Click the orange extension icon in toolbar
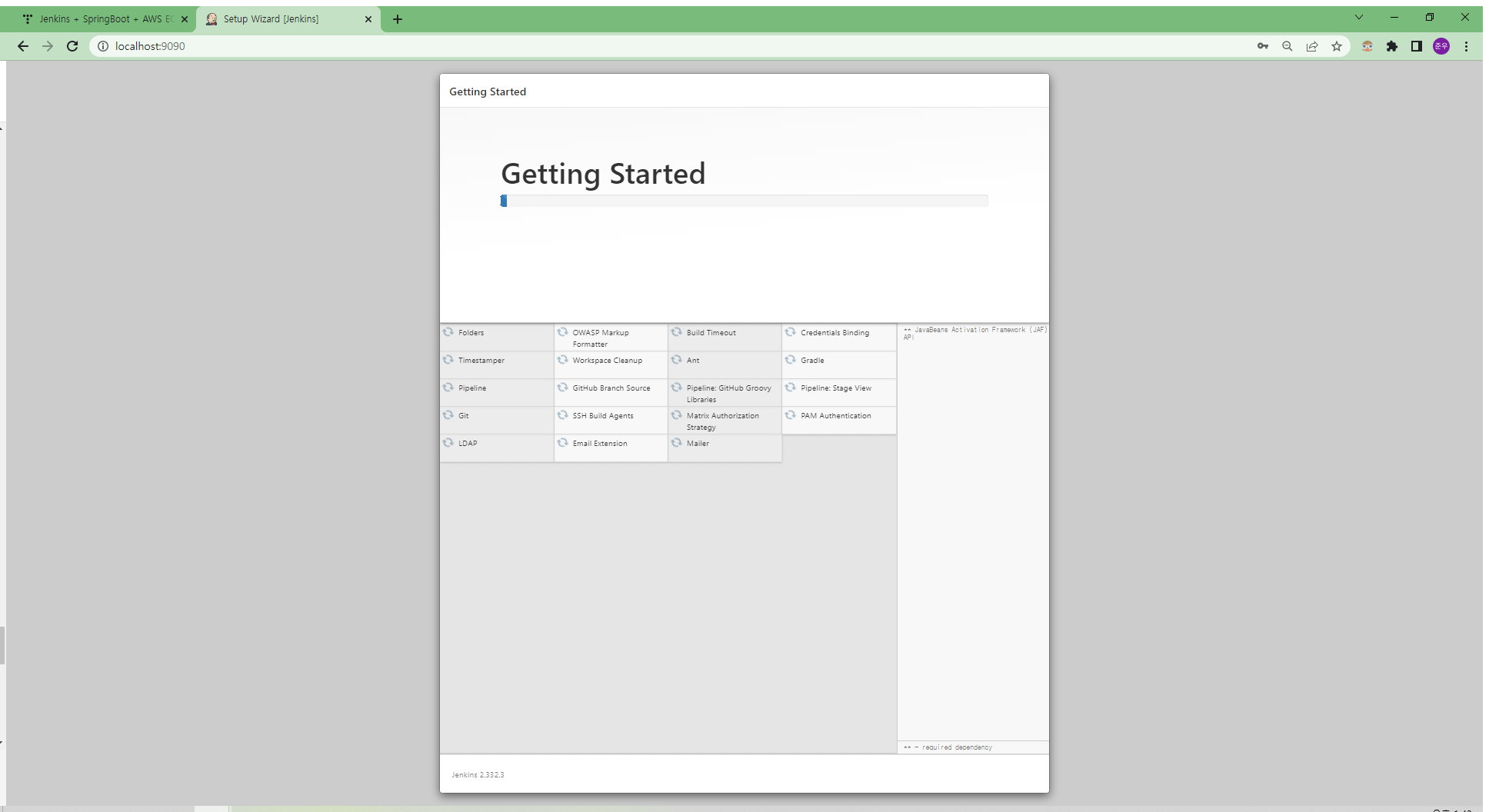This screenshot has height=812, width=1489. (x=1367, y=46)
